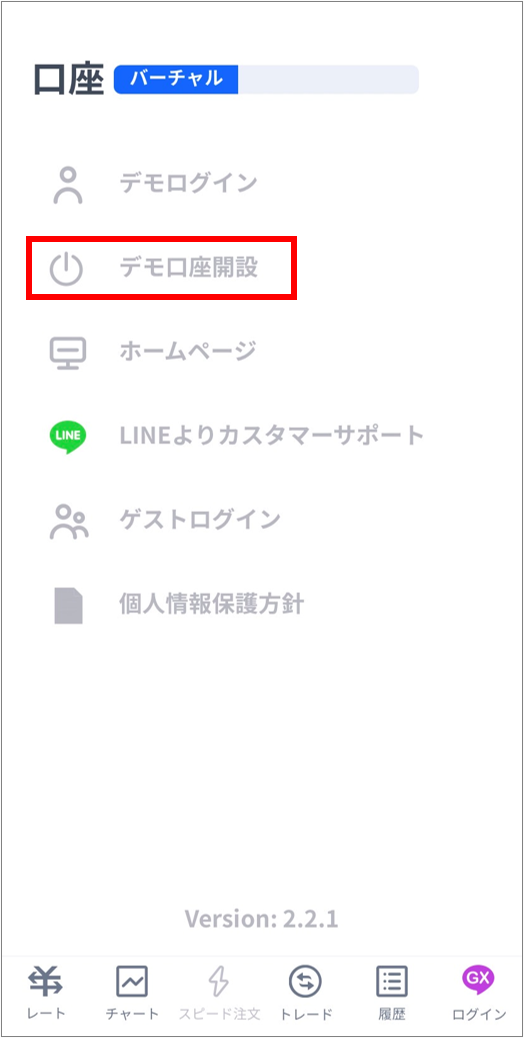524x1038 pixels.
Task: Tap the power icon for デモ口座開設
Action: pos(67,269)
